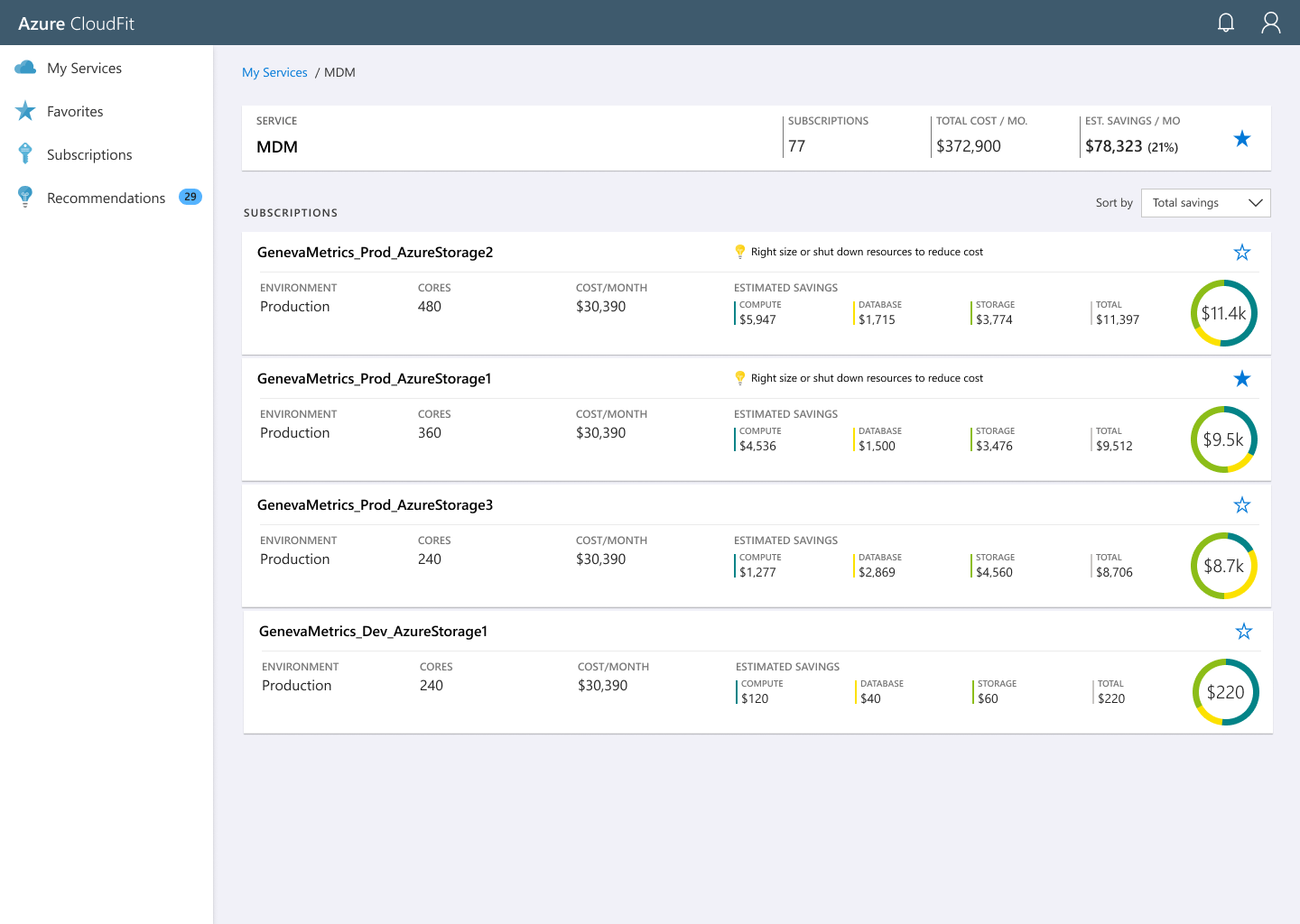Image resolution: width=1300 pixels, height=924 pixels.
Task: Favorite GenevaMetrics_Prod_AzureStorage2 with its star
Action: (x=1242, y=252)
